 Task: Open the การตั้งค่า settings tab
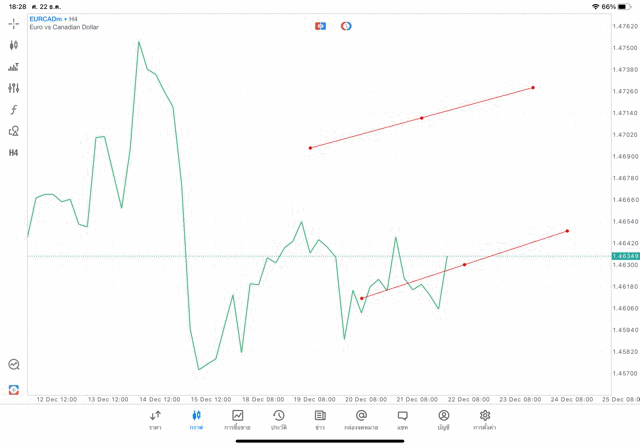[x=485, y=420]
